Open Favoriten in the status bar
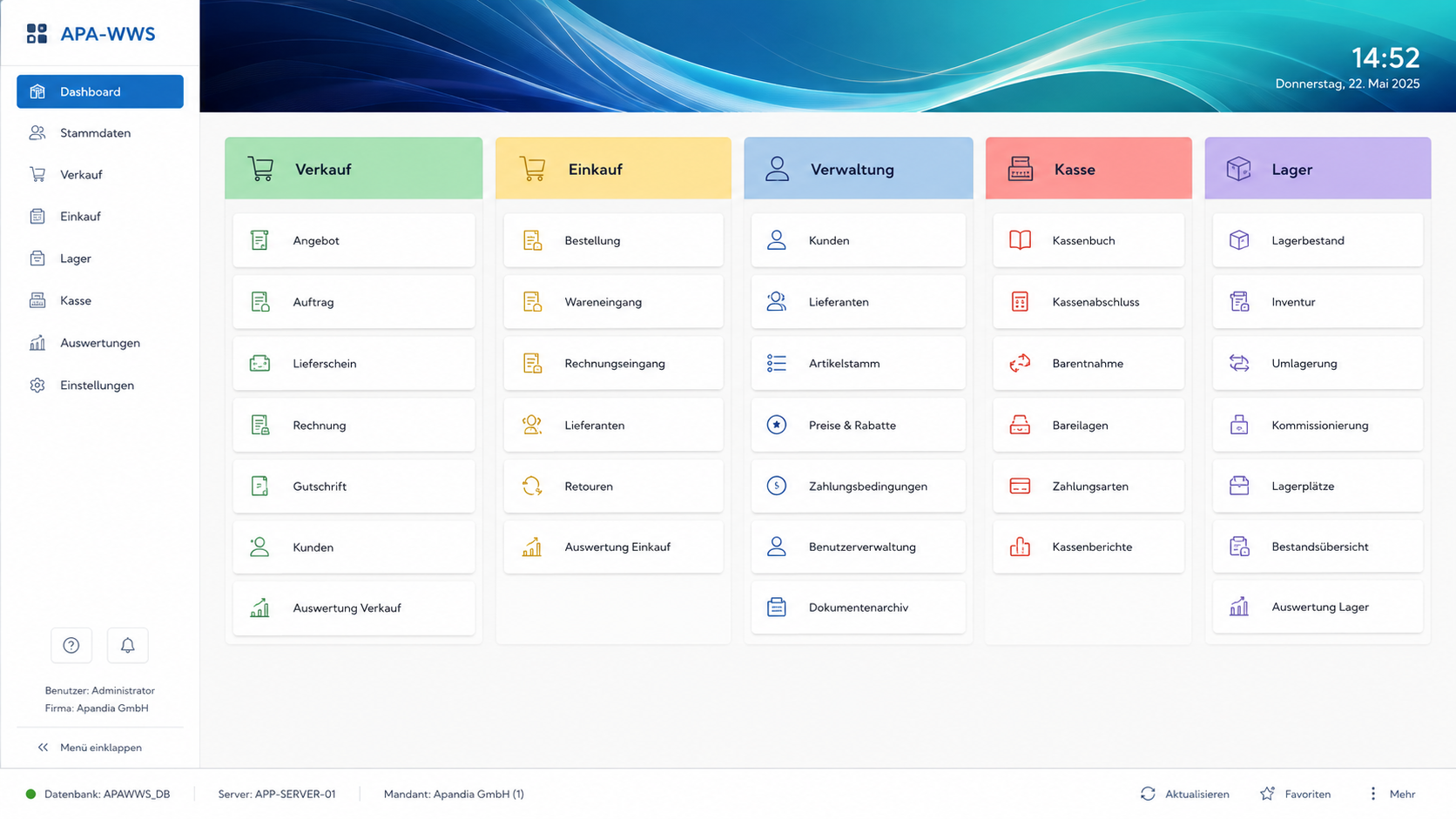 click(x=1295, y=794)
